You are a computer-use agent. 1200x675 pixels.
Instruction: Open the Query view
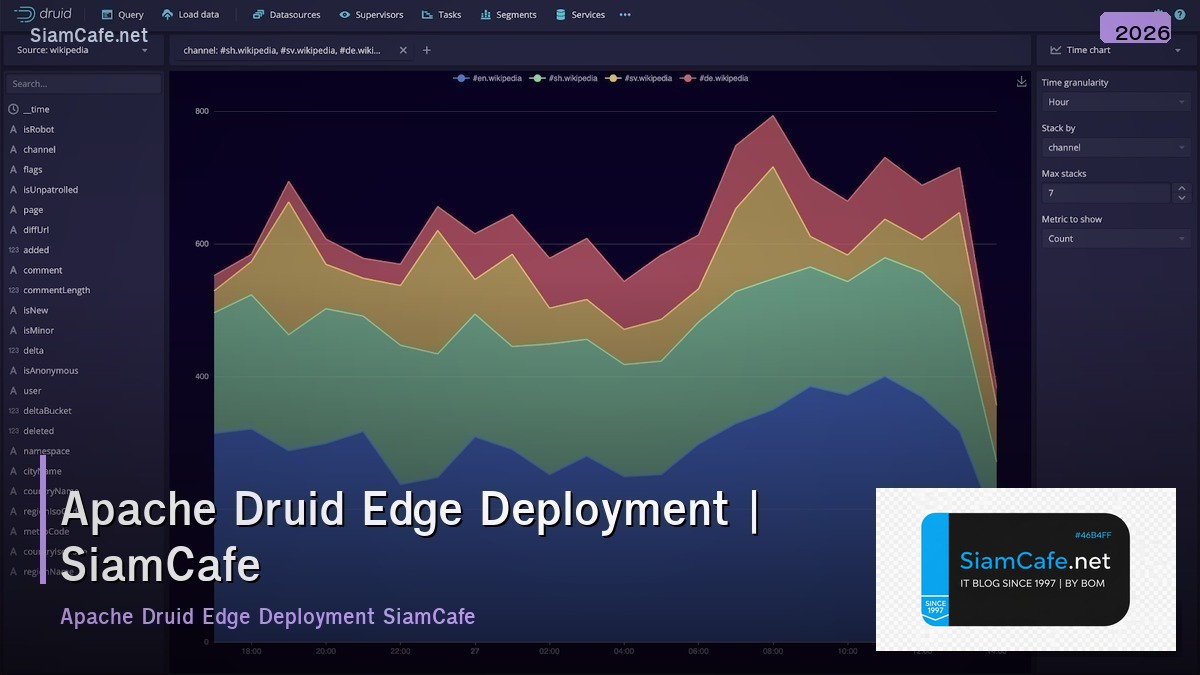(x=122, y=14)
